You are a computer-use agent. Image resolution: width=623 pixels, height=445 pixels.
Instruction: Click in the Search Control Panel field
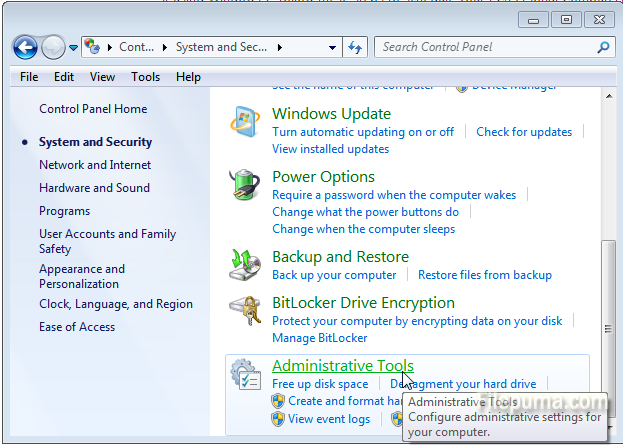point(485,47)
